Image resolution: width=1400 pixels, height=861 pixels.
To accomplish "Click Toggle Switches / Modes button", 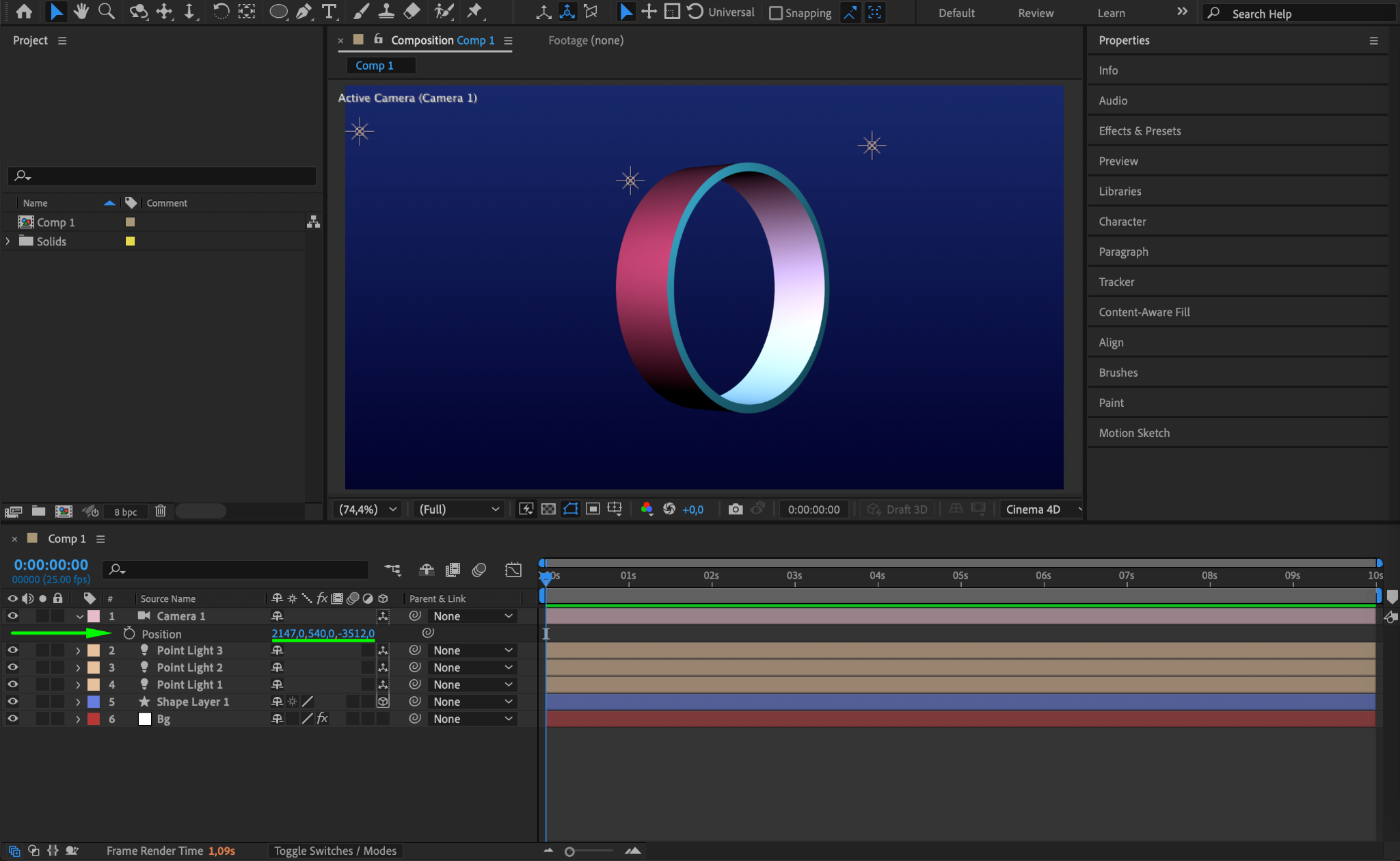I will pos(335,850).
